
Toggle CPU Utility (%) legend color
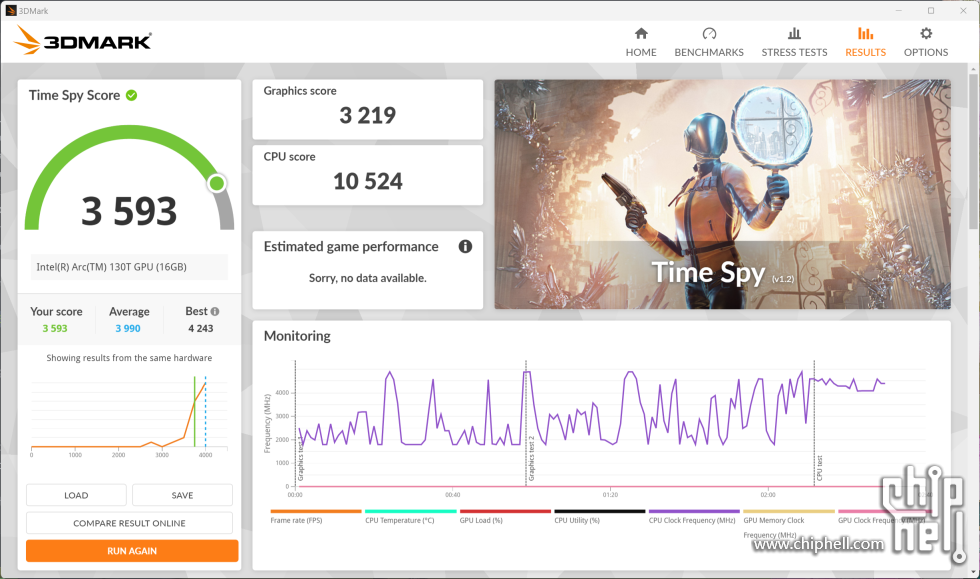tap(599, 511)
